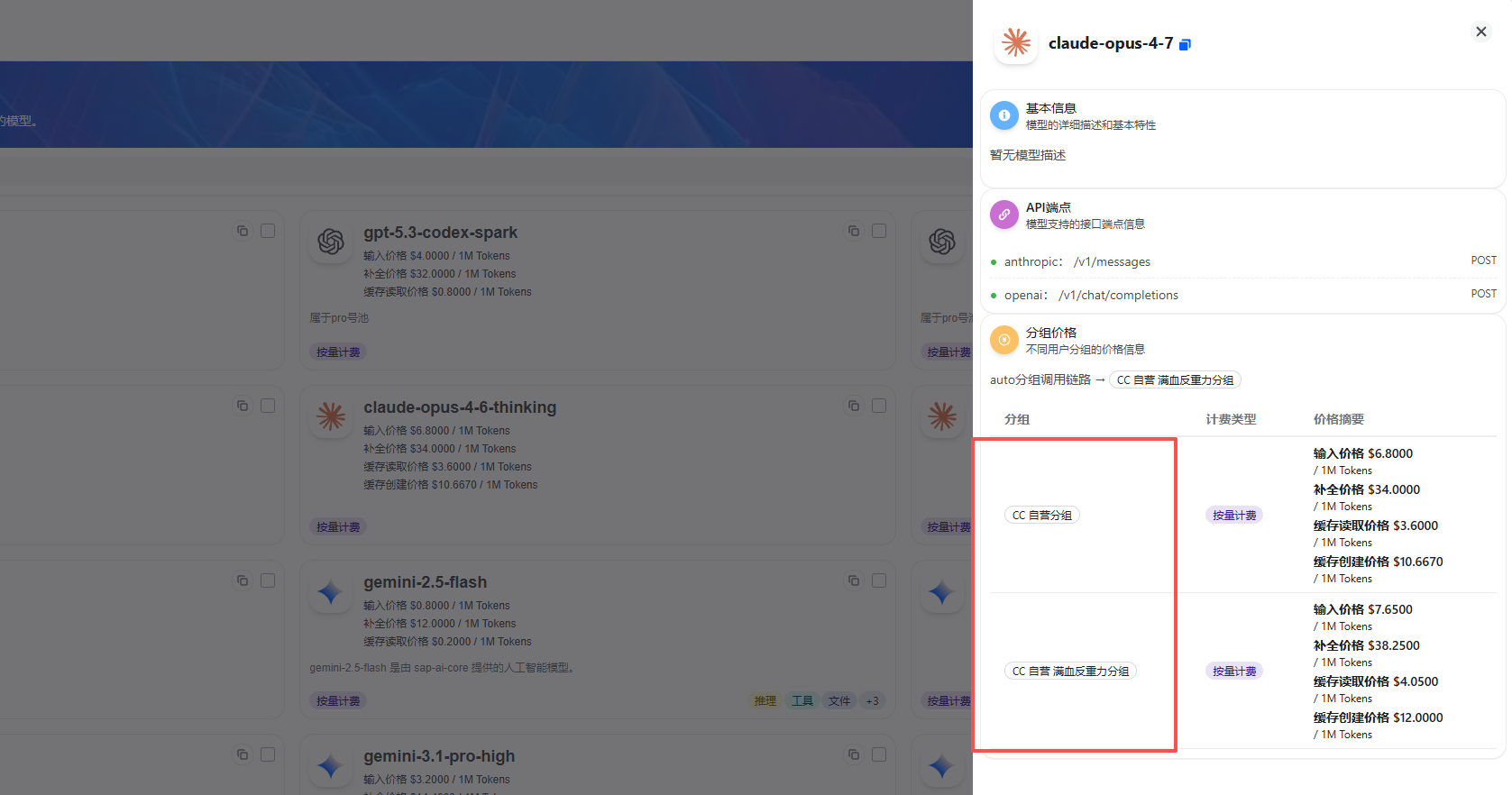Expand the +3 tag on gemini-2.5-flash

[x=872, y=700]
